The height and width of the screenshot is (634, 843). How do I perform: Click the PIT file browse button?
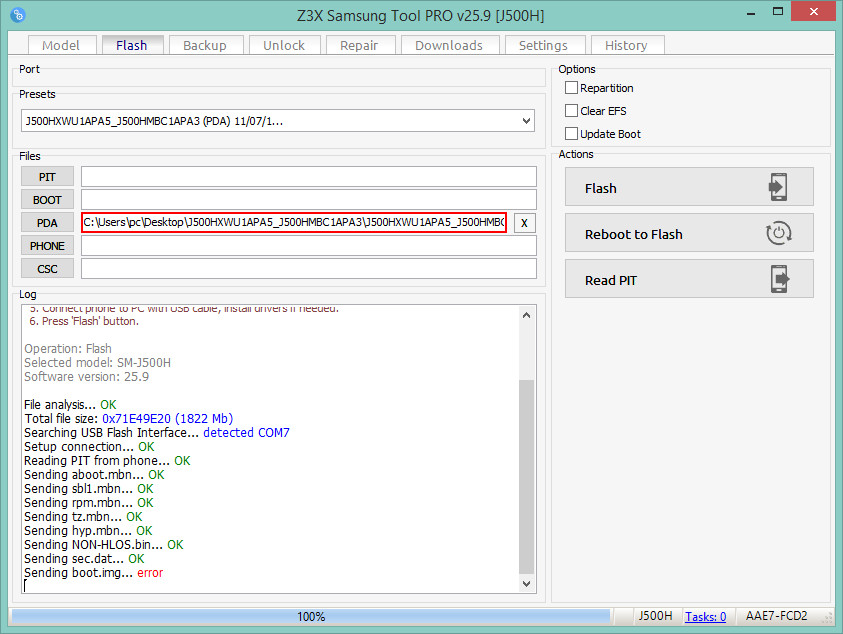click(47, 177)
